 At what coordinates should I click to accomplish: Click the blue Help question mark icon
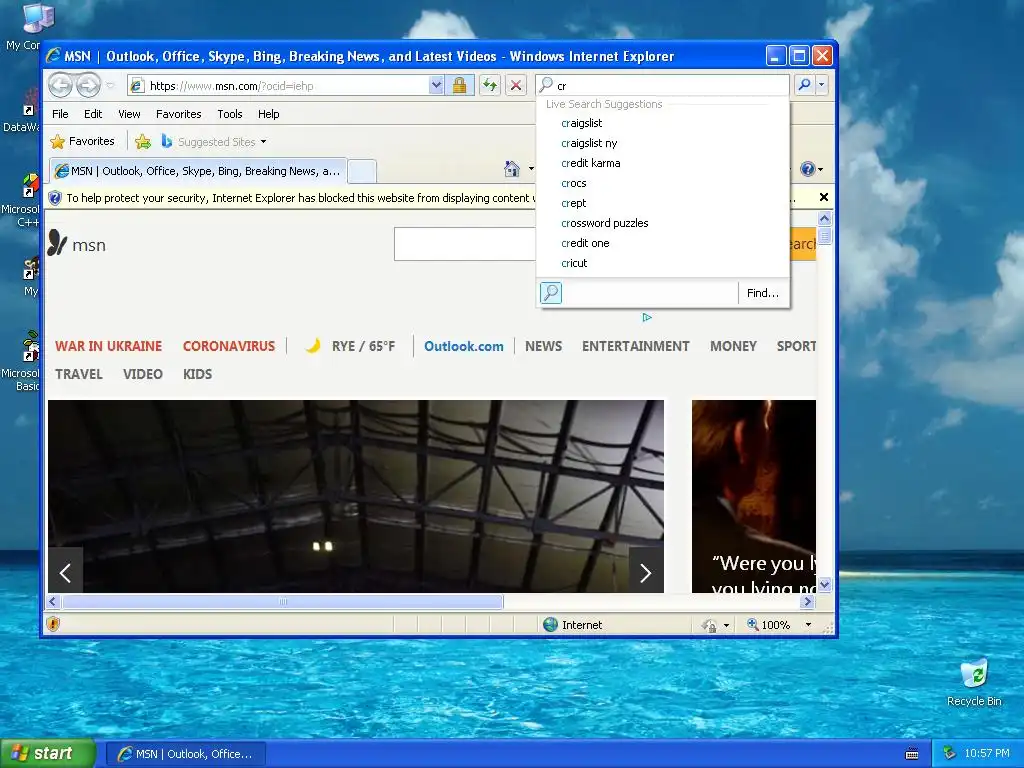point(808,169)
